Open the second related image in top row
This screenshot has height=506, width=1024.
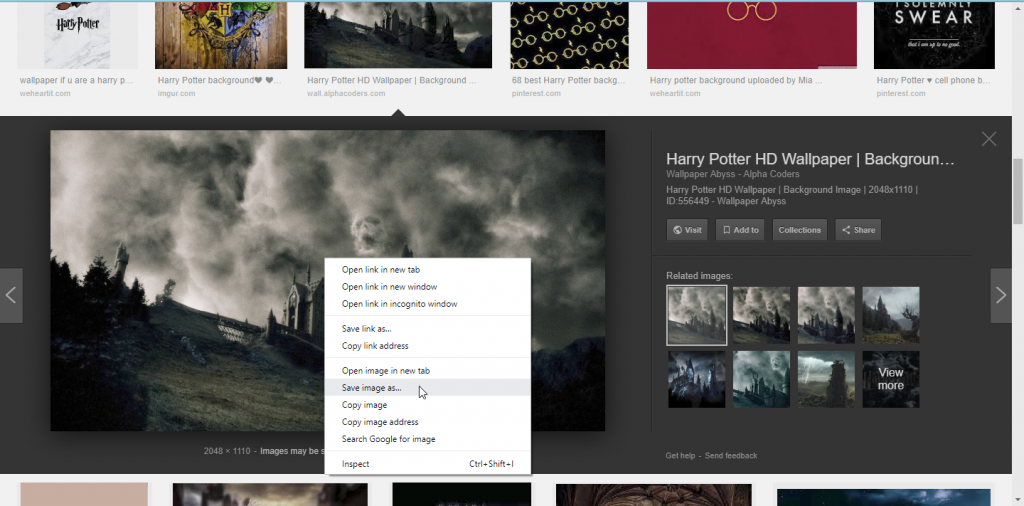[761, 315]
